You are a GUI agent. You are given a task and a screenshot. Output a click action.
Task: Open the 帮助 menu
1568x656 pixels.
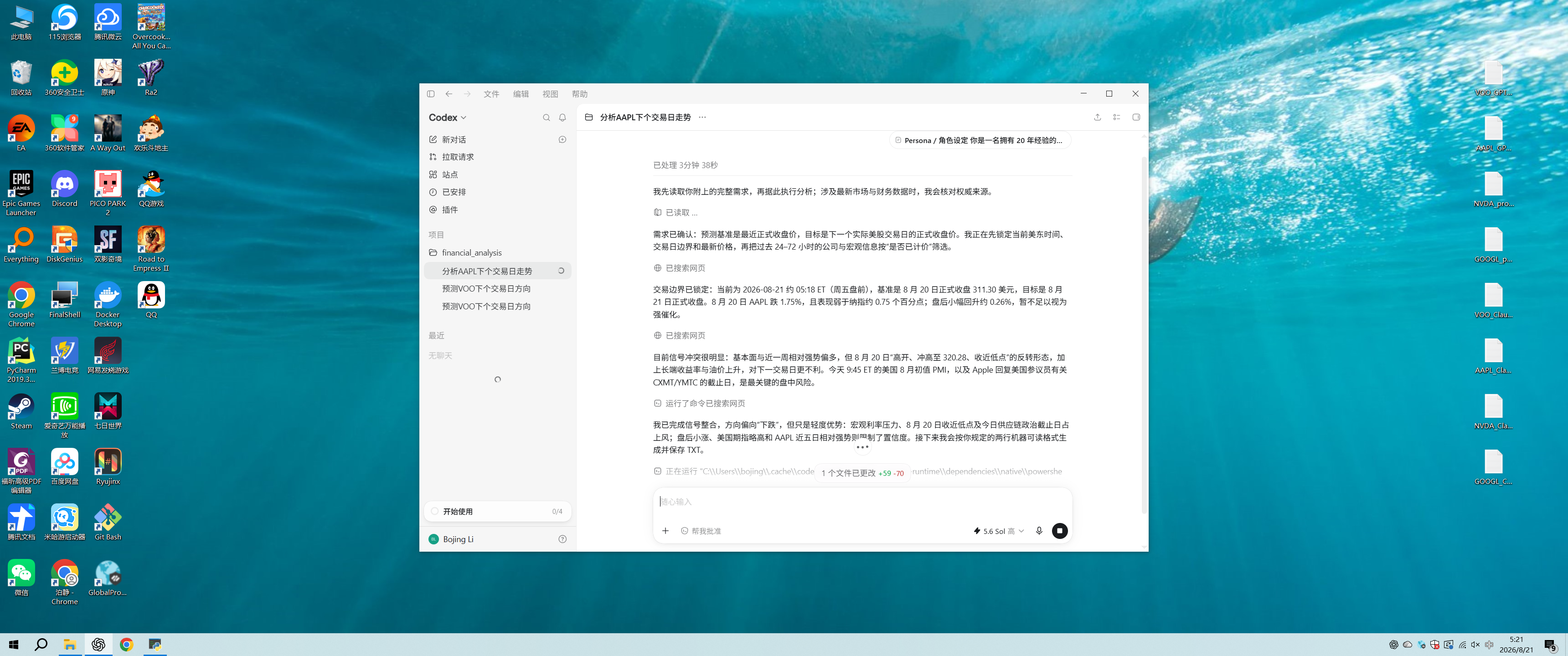[579, 94]
